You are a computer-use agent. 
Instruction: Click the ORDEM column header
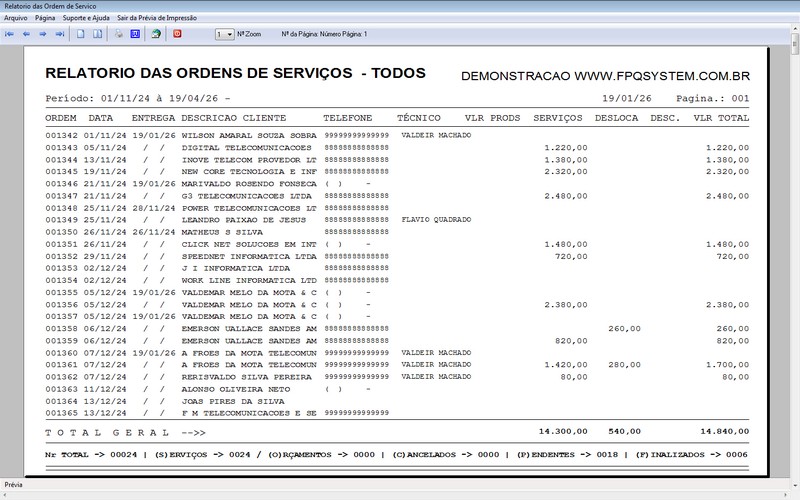[x=61, y=118]
